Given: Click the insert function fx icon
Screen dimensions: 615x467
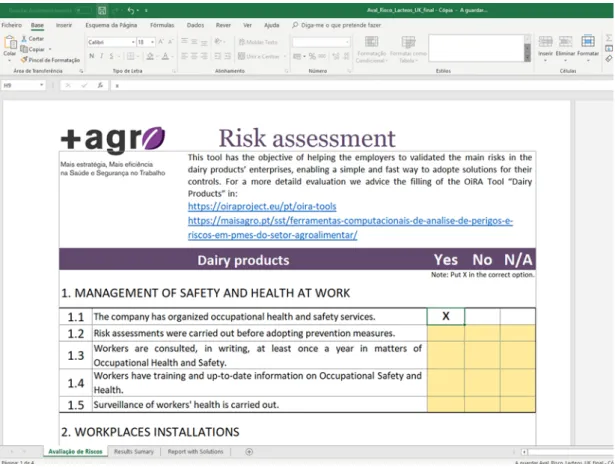Looking at the screenshot, I should 100,85.
